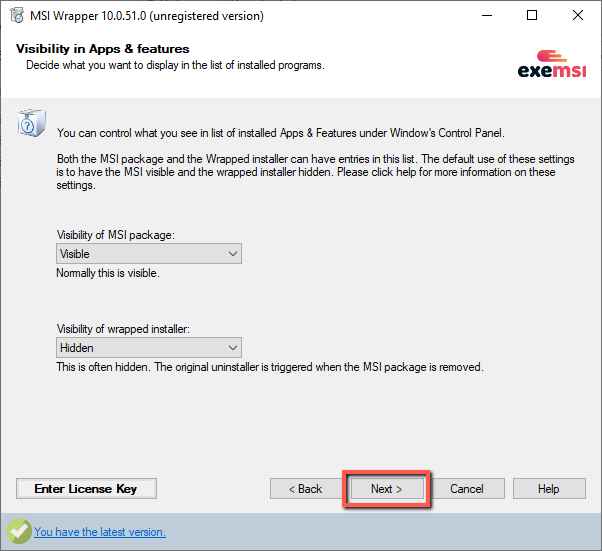The height and width of the screenshot is (551, 602).
Task: Click the 'Visibility of wrapped installer:' label
Action: pyautogui.click(x=123, y=329)
